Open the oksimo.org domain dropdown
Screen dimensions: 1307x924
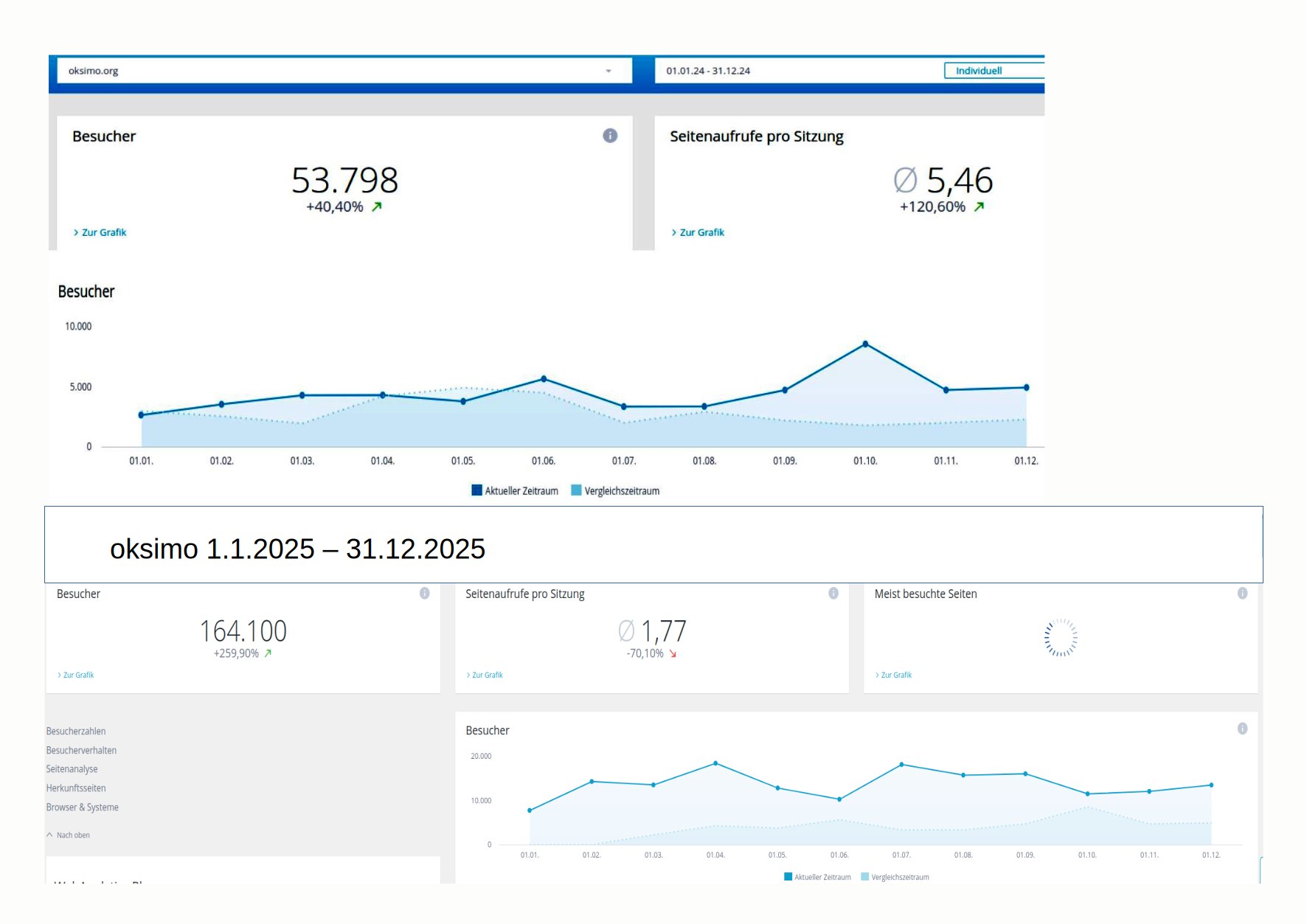coord(609,72)
